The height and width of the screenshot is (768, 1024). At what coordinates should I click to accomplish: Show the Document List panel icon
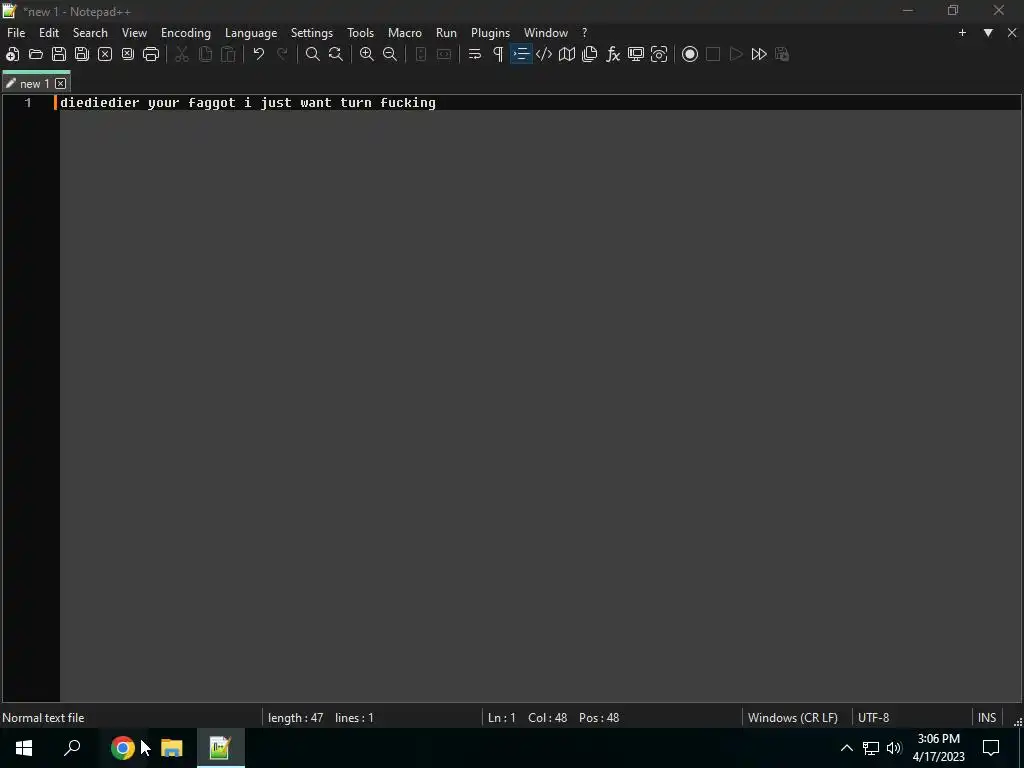pos(590,54)
